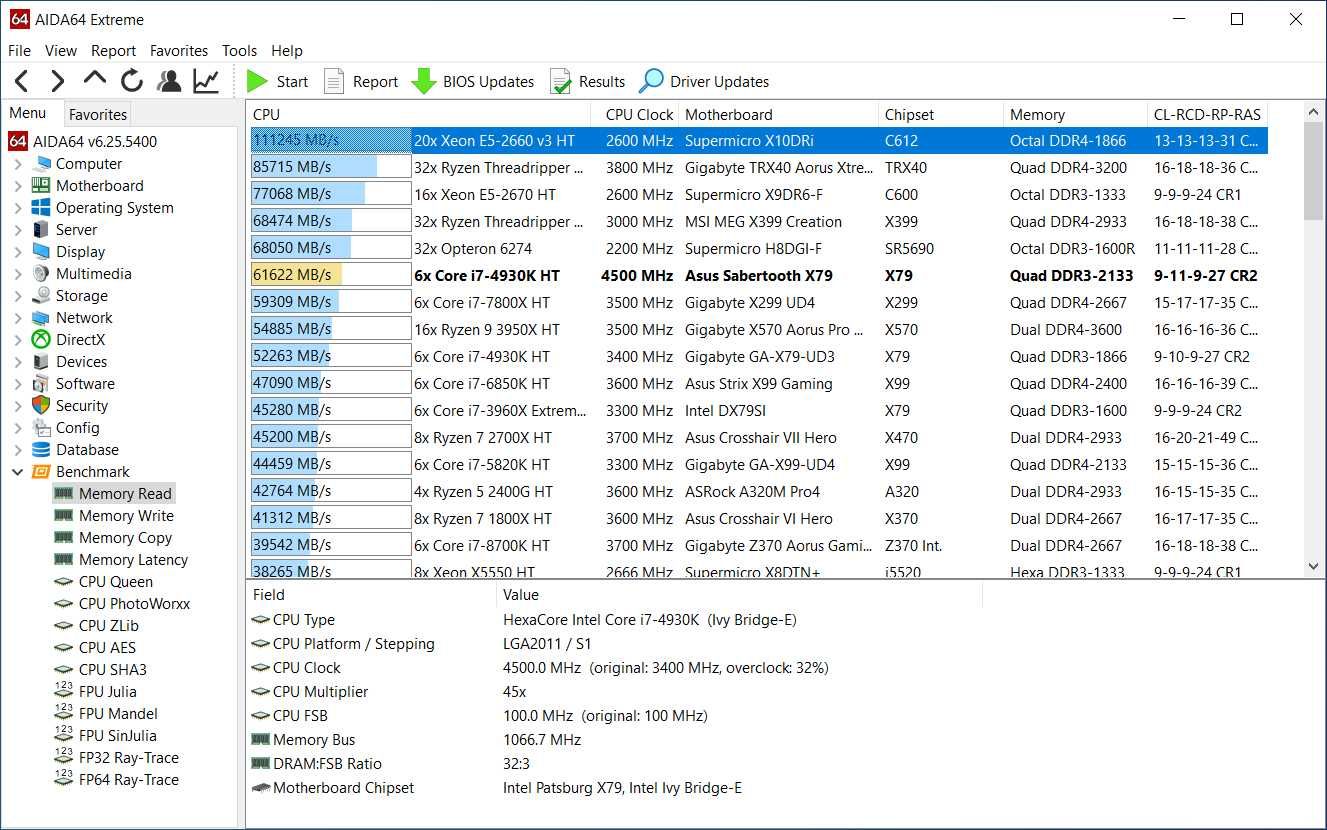Expand the Operating System tree node
Viewport: 1327px width, 830px height.
click(x=18, y=207)
